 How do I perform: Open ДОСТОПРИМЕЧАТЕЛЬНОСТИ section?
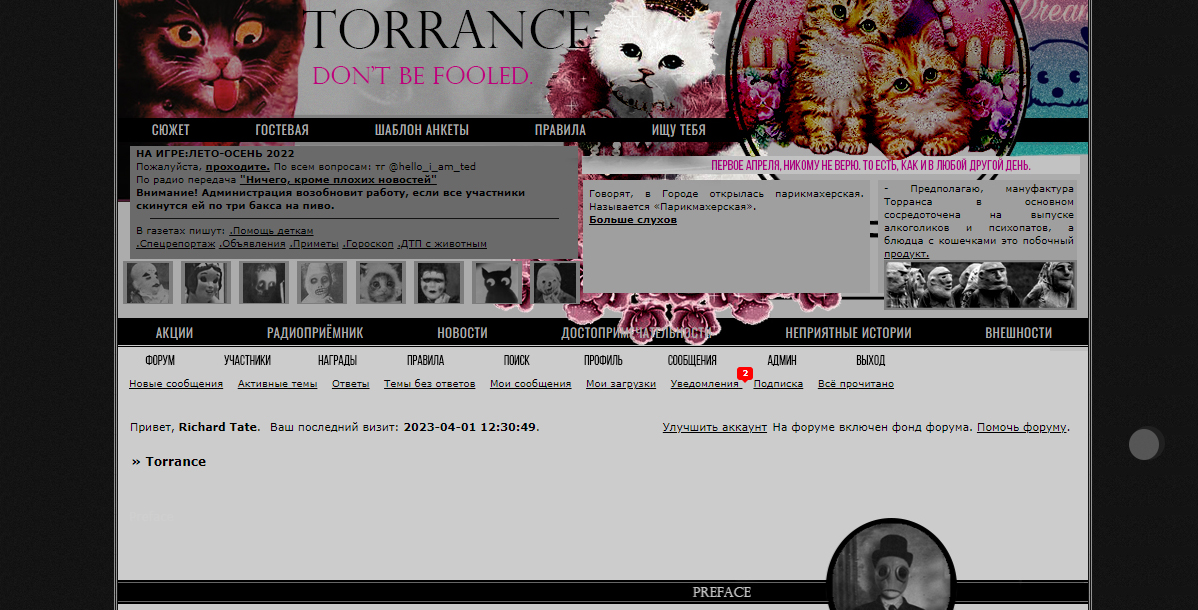636,333
